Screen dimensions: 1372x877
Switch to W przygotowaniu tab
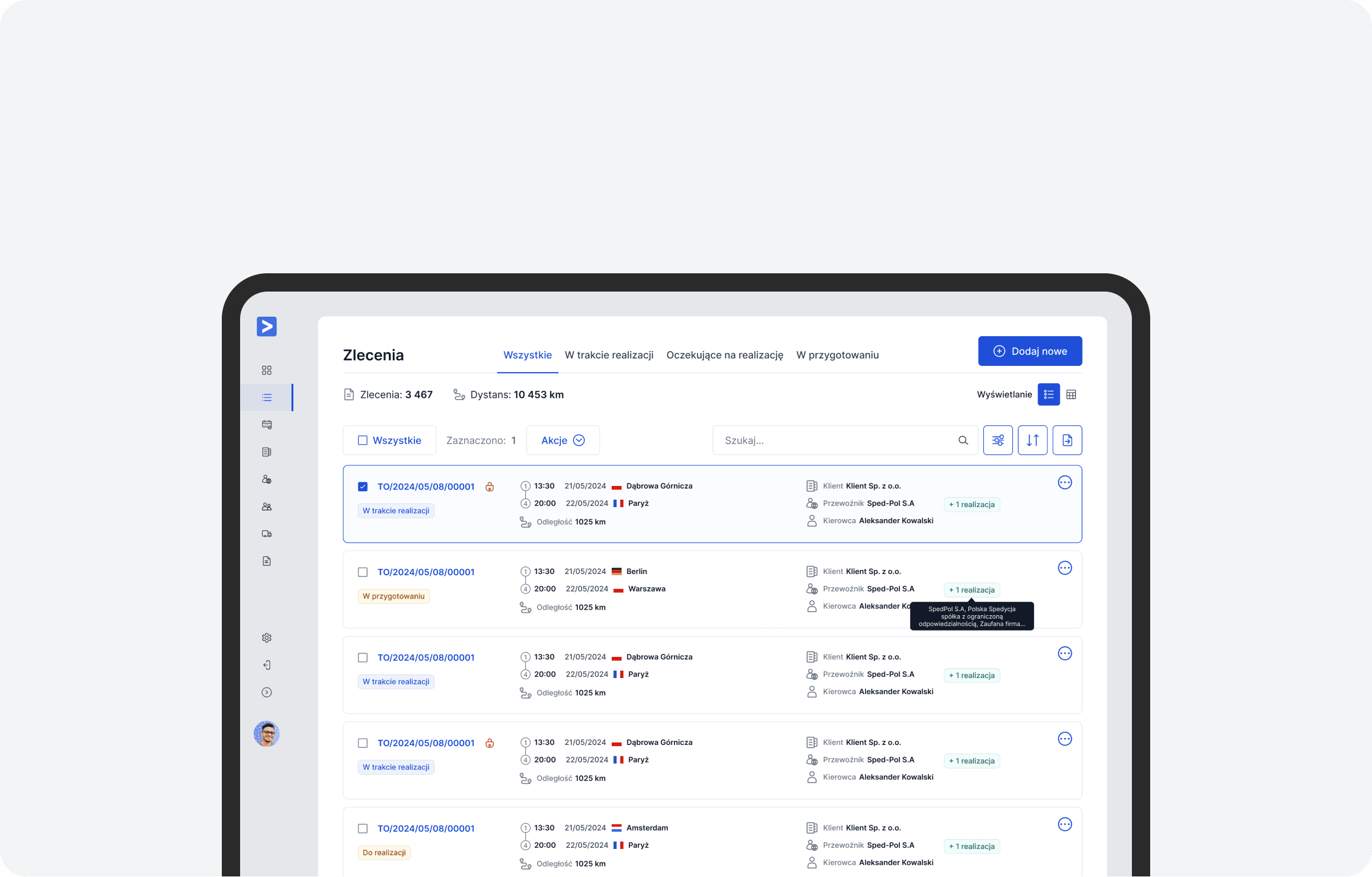pos(837,355)
